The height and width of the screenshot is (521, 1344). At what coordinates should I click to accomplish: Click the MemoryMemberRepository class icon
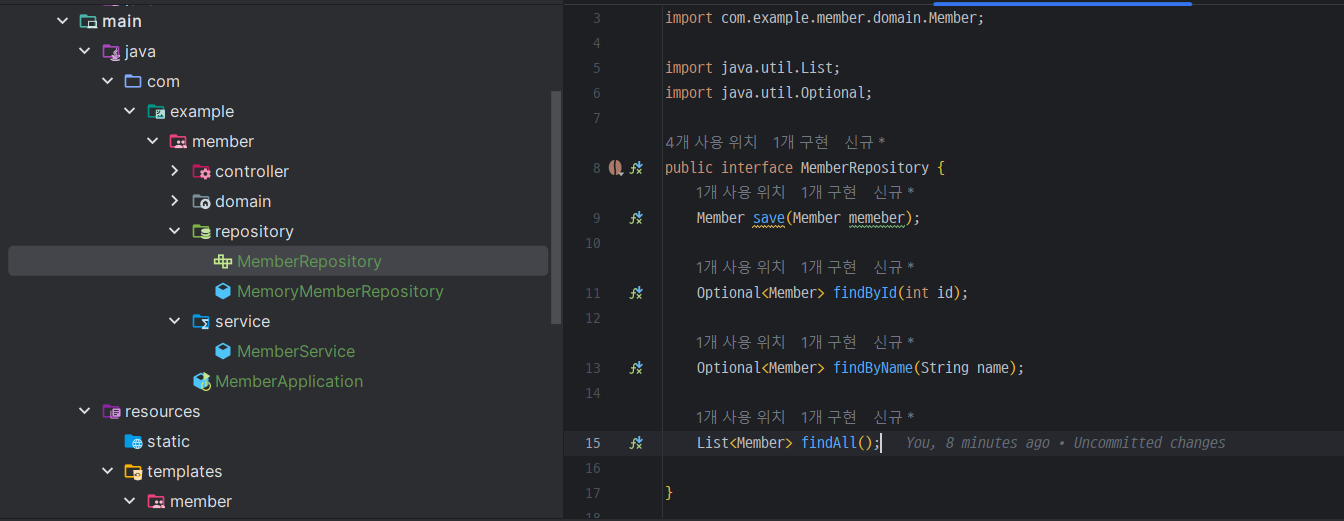pyautogui.click(x=223, y=291)
